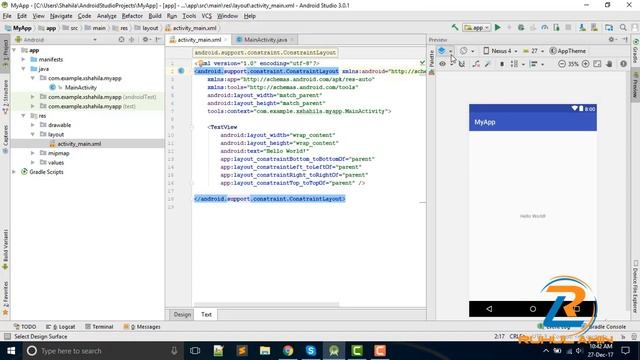
Task: Open the Preview panel settings gear
Action: tap(611, 40)
